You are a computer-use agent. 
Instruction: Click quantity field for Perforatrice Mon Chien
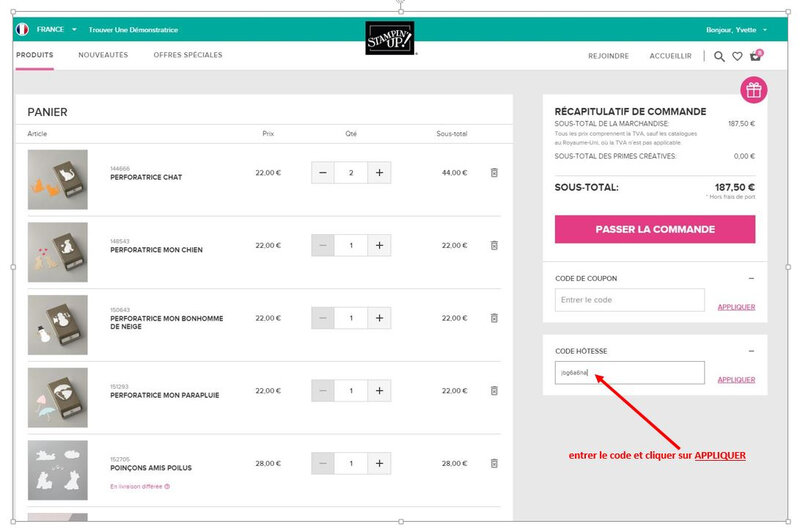[351, 245]
